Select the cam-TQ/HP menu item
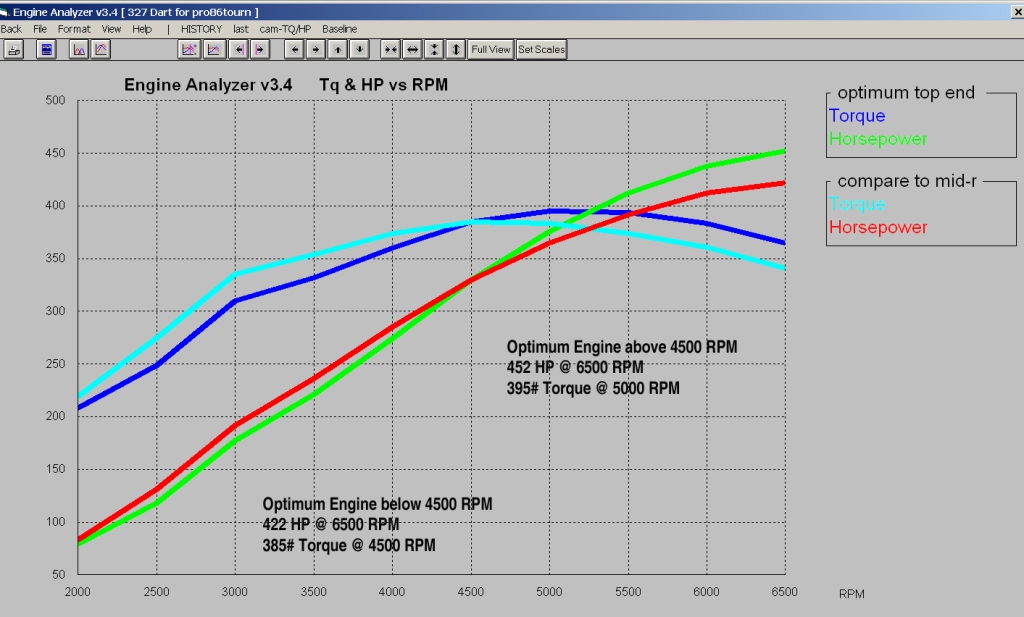The image size is (1024, 617). tap(285, 29)
